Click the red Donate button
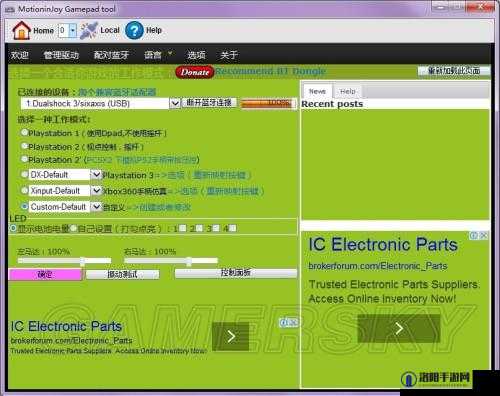 coord(195,72)
